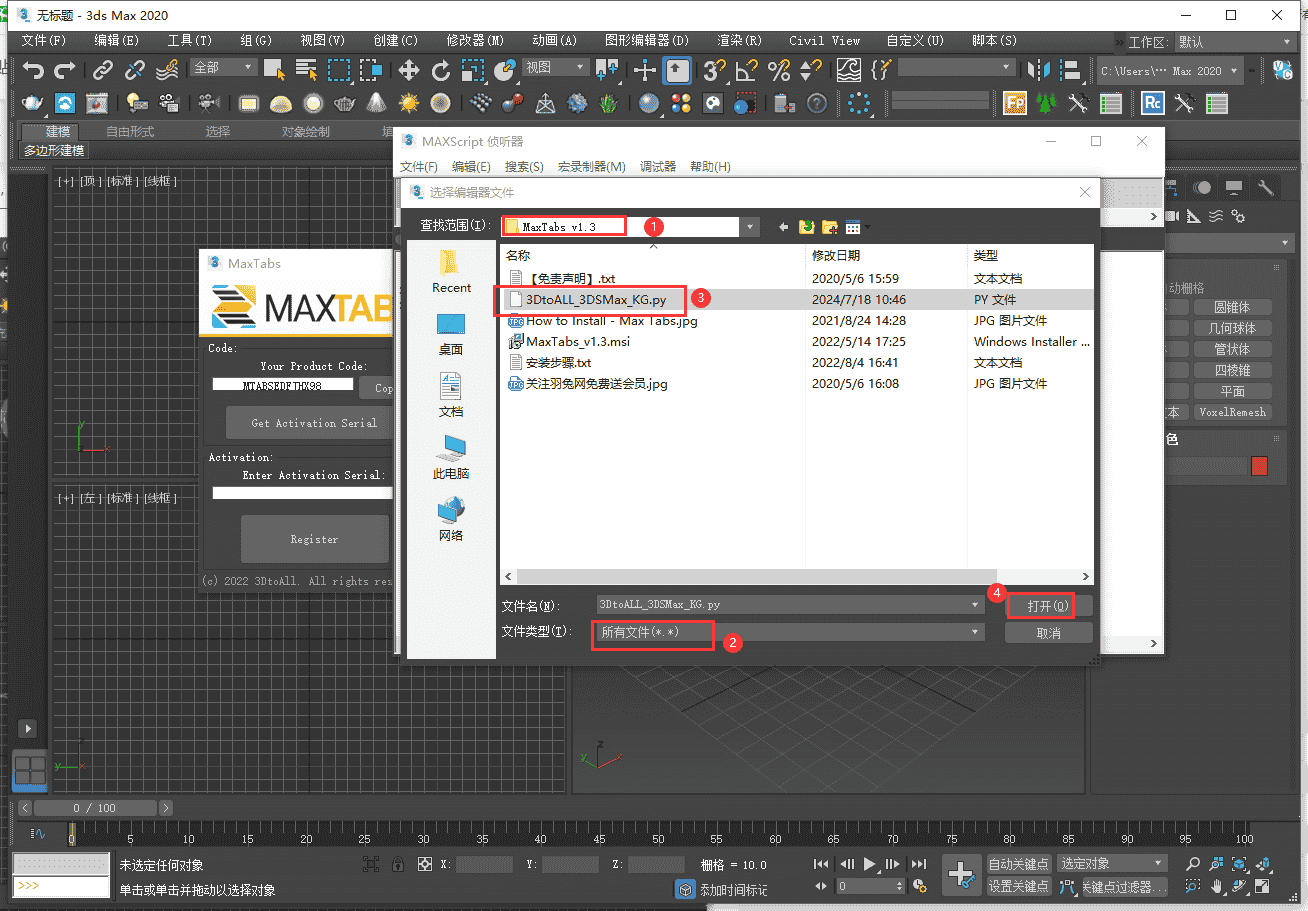Click the 设置关键点 button
Image resolution: width=1308 pixels, height=911 pixels.
pyautogui.click(x=1018, y=886)
